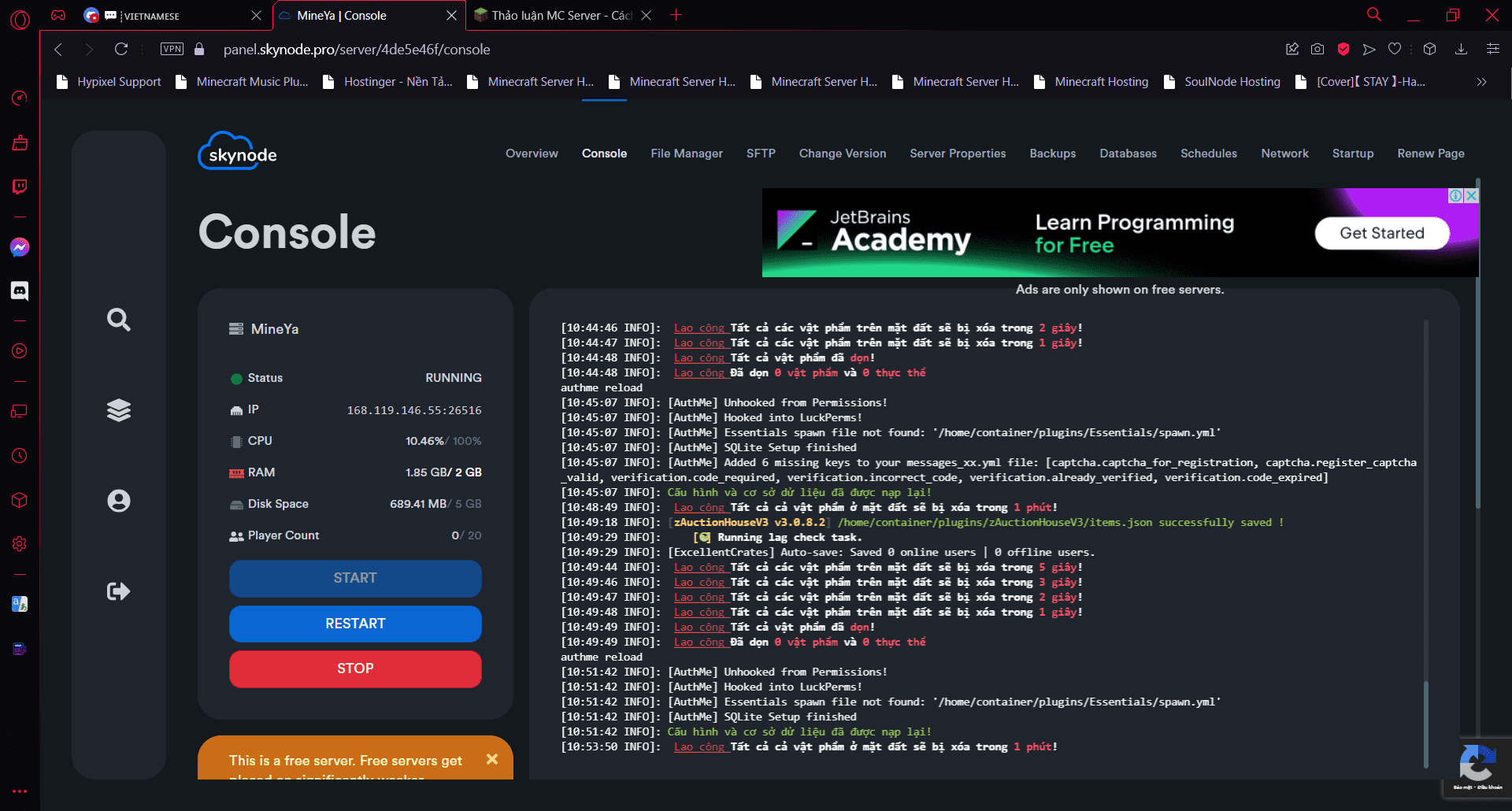Image resolution: width=1512 pixels, height=811 pixels.
Task: Open the Opera main menu logo
Action: pyautogui.click(x=20, y=19)
